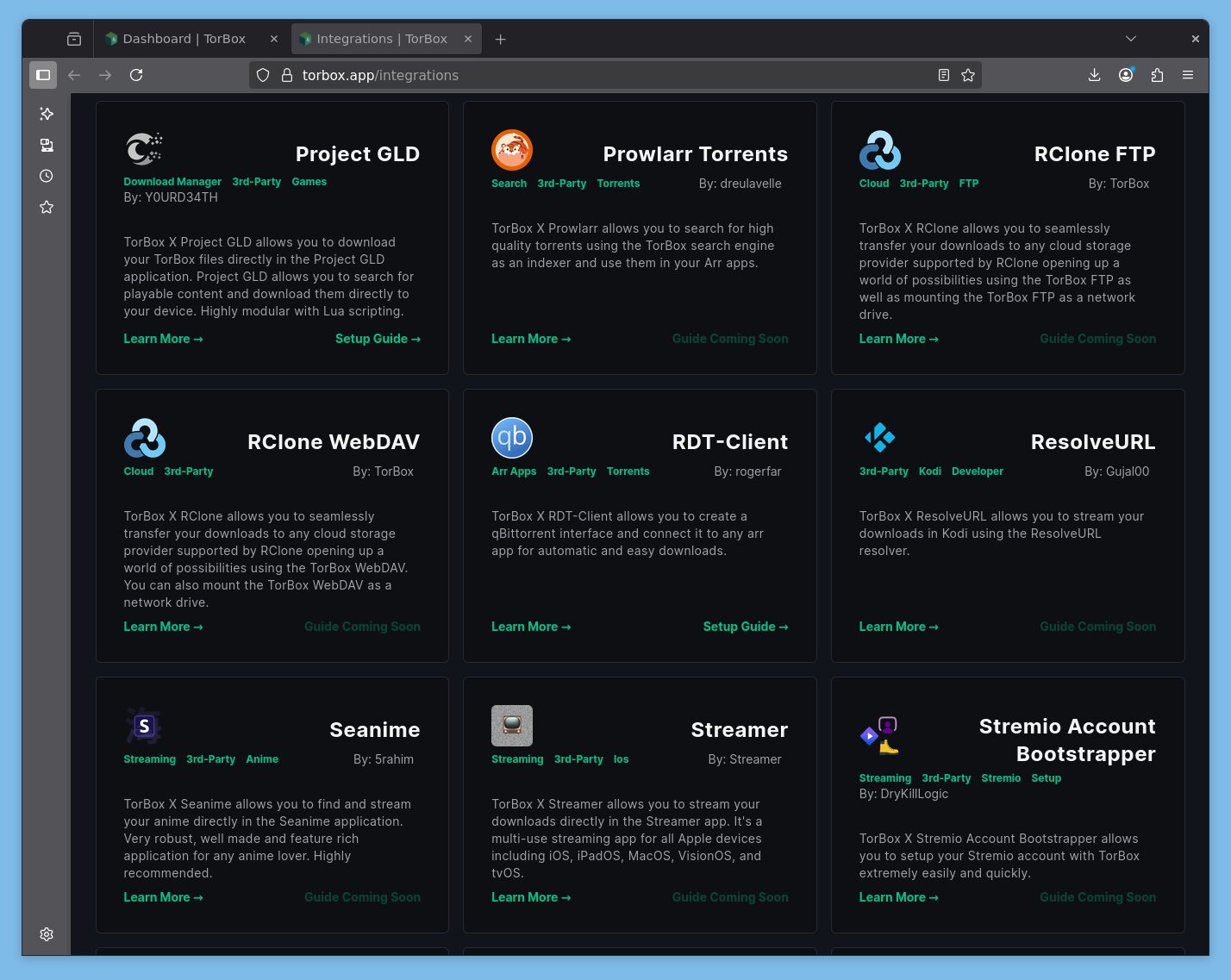Click the By: dreulavelle author text

click(x=740, y=184)
